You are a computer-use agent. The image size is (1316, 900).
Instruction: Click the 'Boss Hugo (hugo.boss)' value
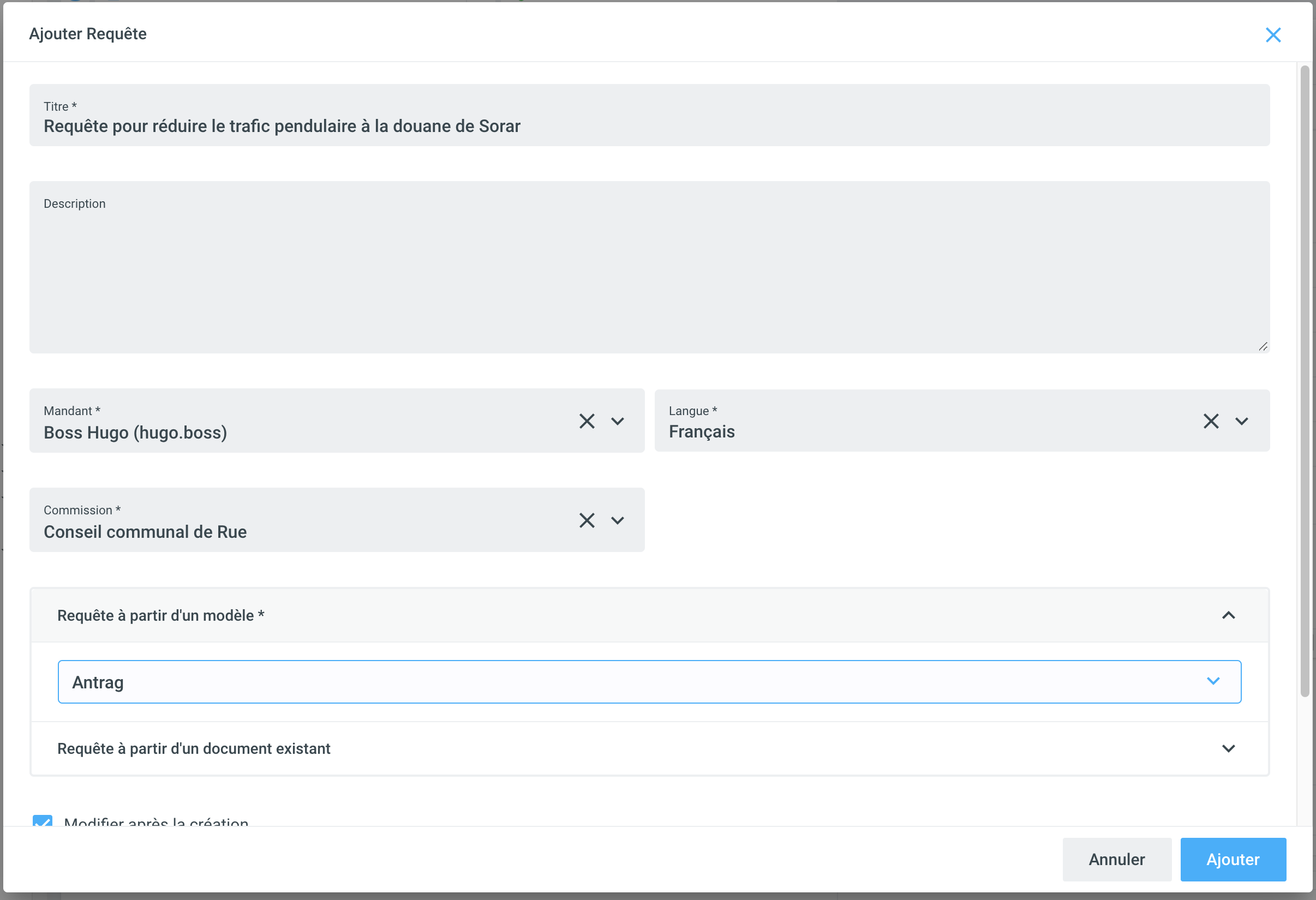(135, 433)
